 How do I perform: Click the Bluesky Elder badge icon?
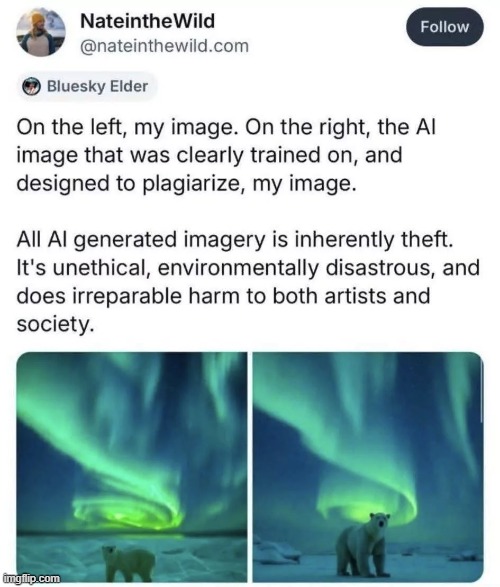pos(31,86)
